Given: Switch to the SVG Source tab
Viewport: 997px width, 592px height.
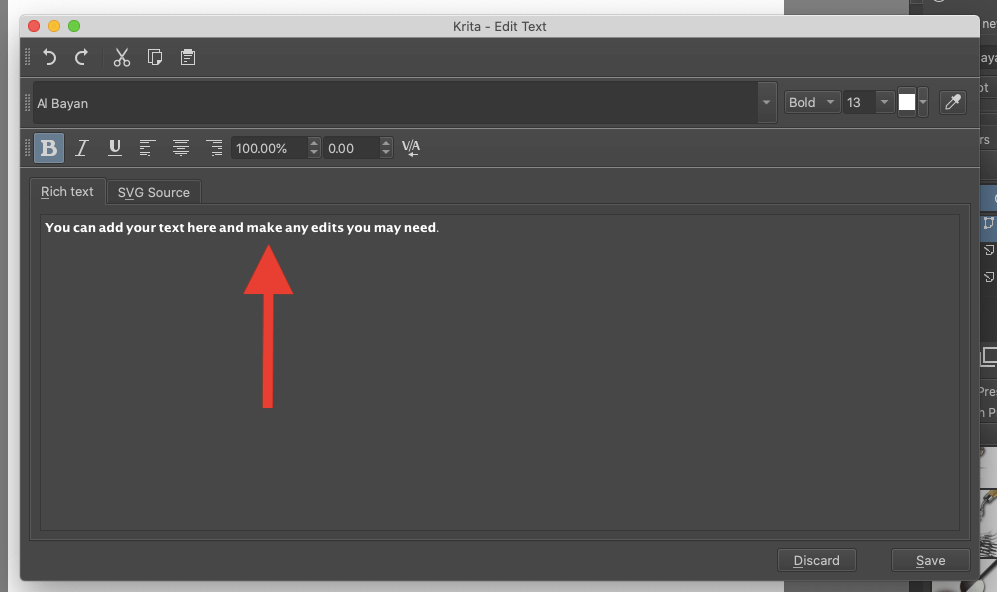Looking at the screenshot, I should coord(154,192).
